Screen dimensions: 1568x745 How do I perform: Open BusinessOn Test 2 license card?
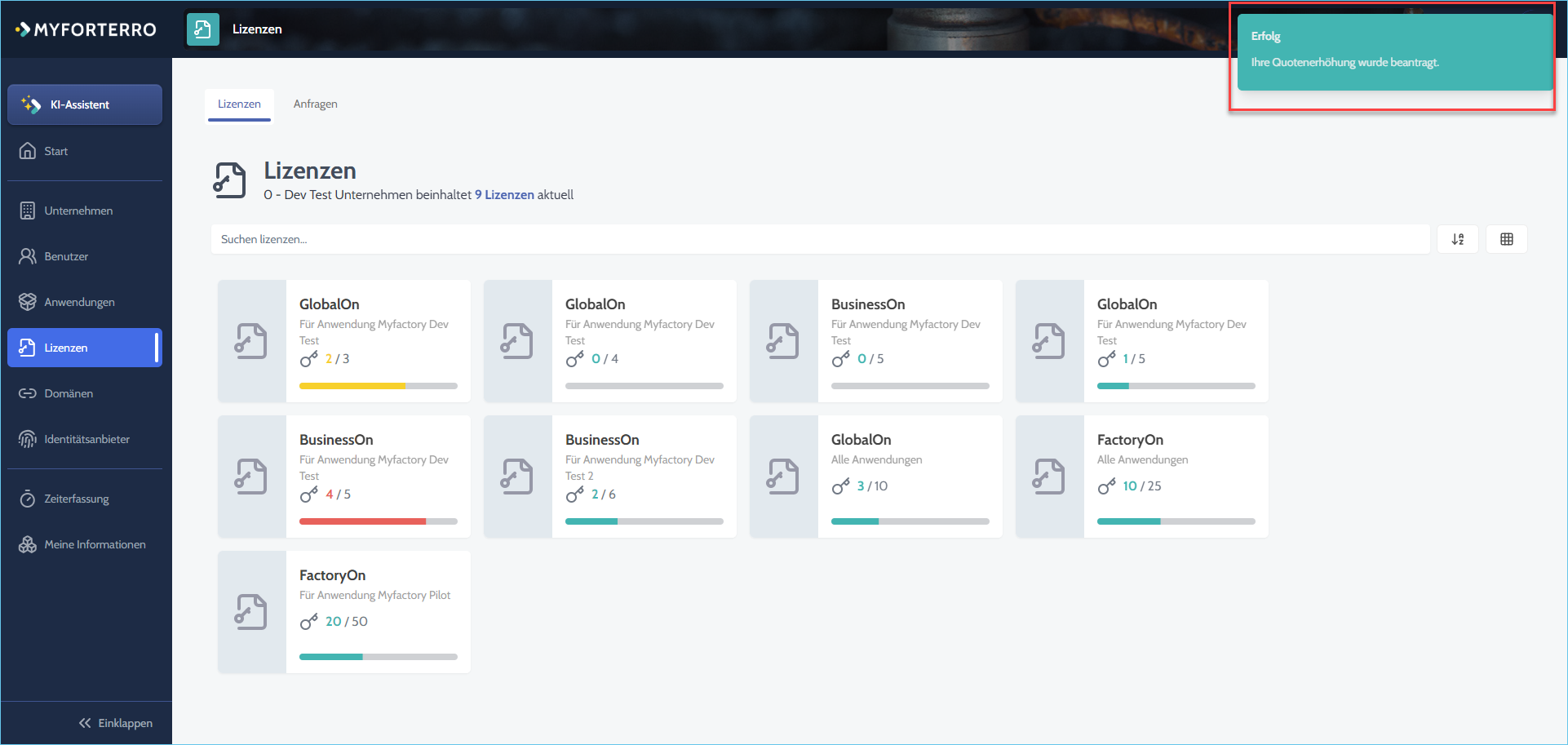pyautogui.click(x=610, y=477)
